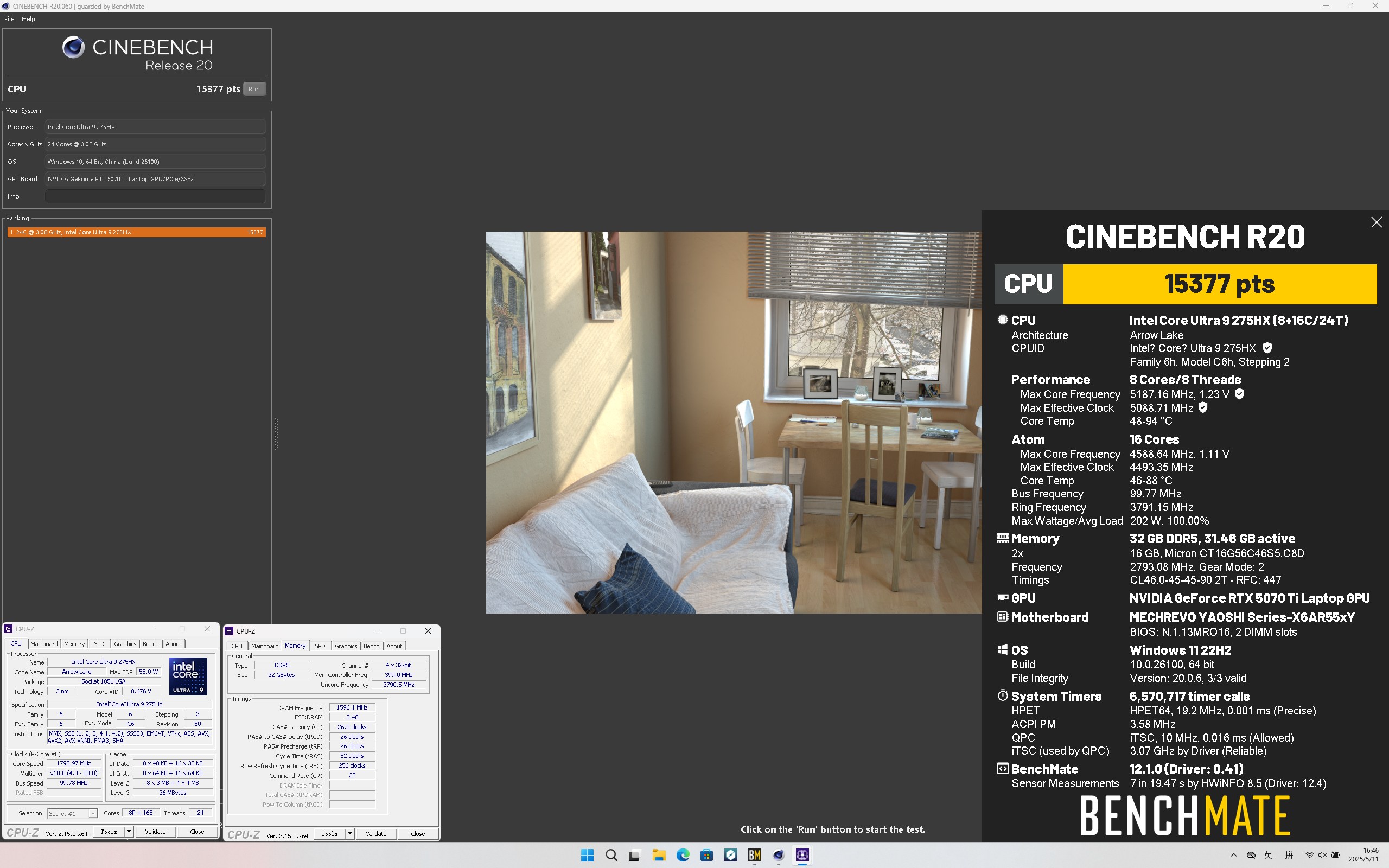Select SPD tab in left CPU-Z window
Image resolution: width=1389 pixels, height=868 pixels.
(99, 644)
